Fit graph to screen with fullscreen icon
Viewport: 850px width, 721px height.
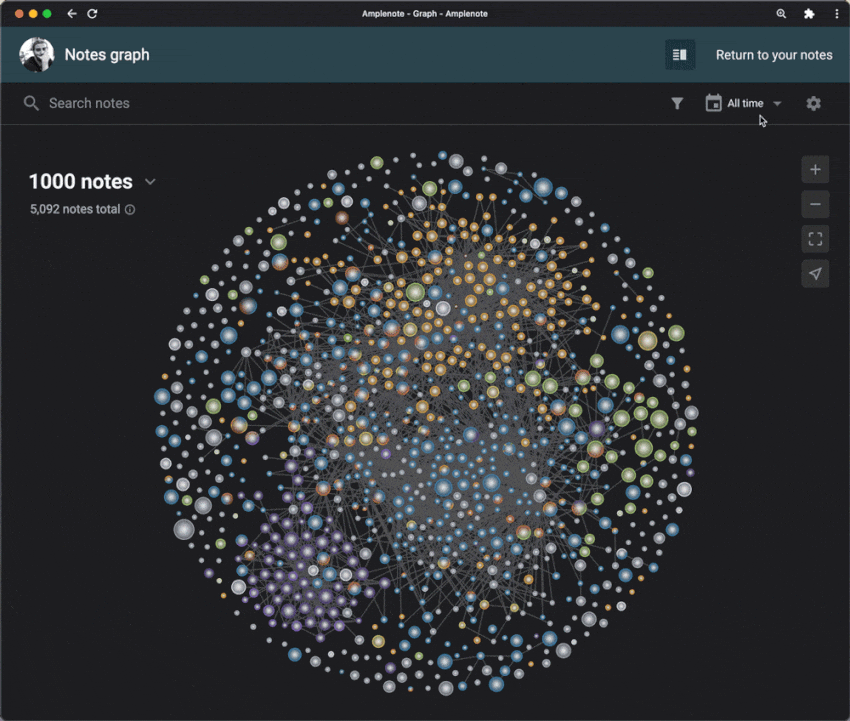tap(815, 239)
